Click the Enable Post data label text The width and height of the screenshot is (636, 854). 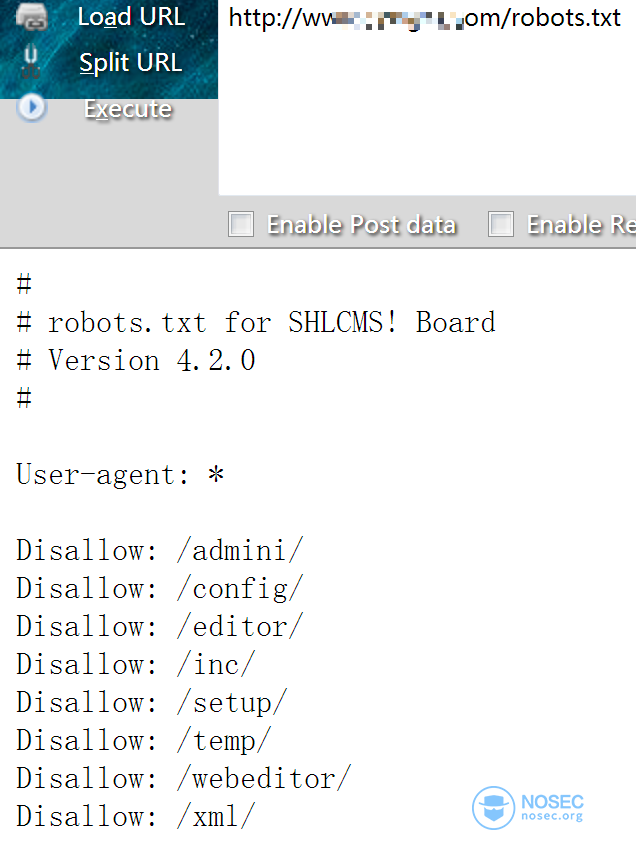click(x=362, y=225)
